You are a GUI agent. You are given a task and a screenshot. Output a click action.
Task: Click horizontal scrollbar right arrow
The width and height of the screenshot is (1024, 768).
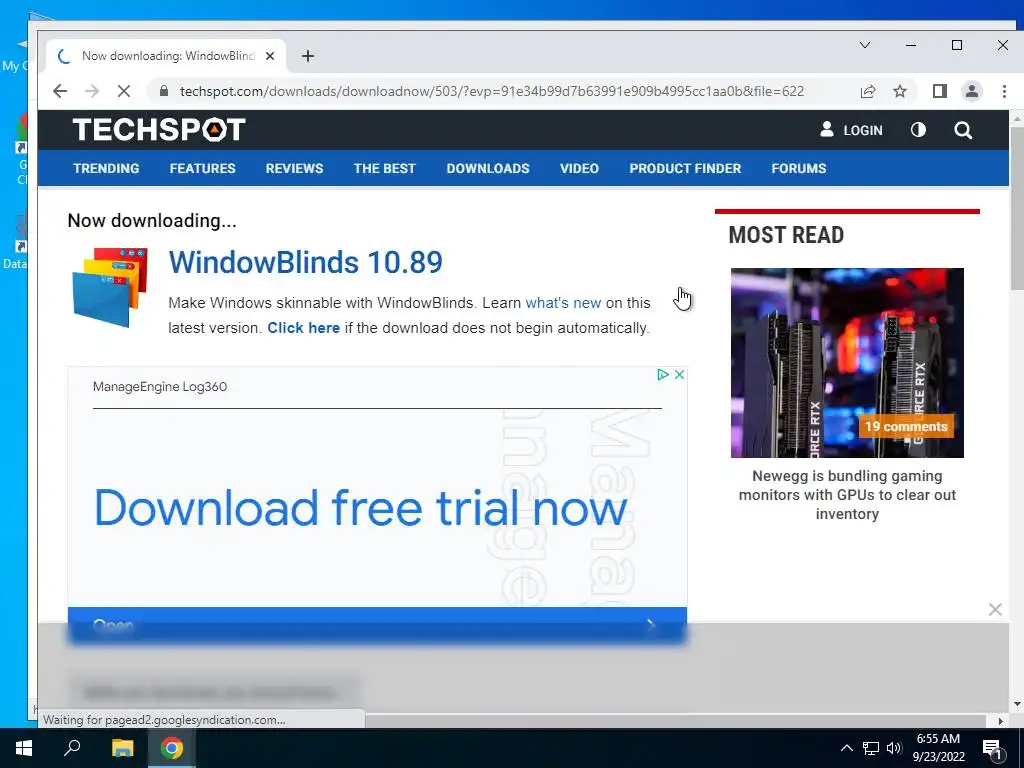pyautogui.click(x=1001, y=721)
